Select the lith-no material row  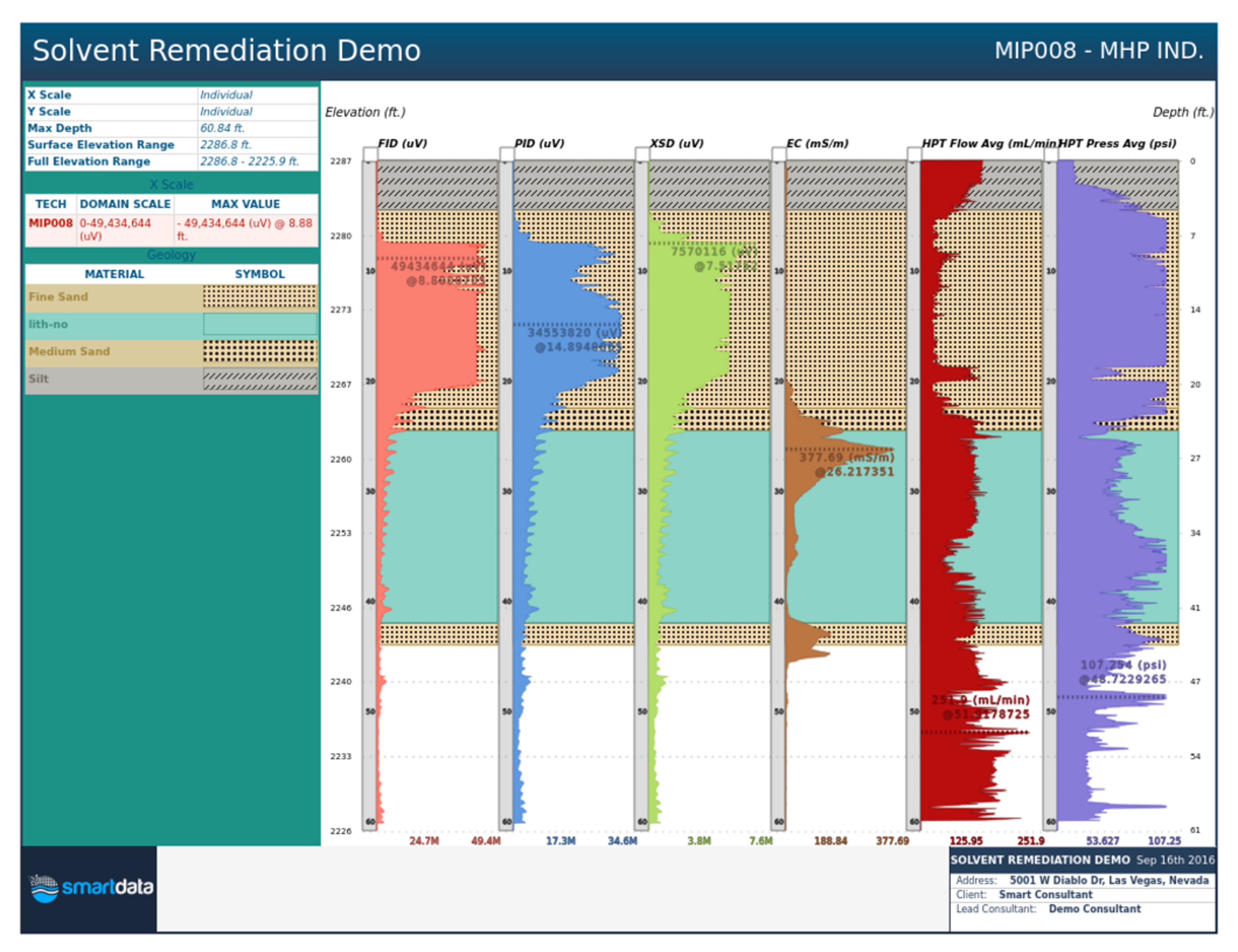[x=171, y=324]
